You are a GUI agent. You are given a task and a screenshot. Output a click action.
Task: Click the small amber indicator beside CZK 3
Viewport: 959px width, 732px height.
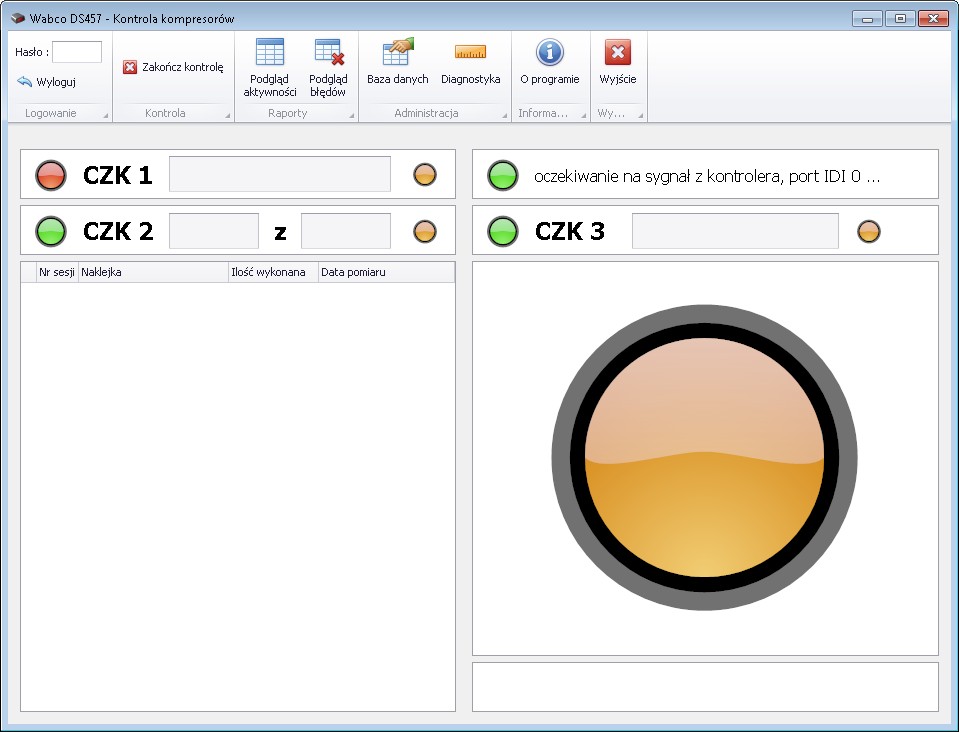[x=869, y=231]
